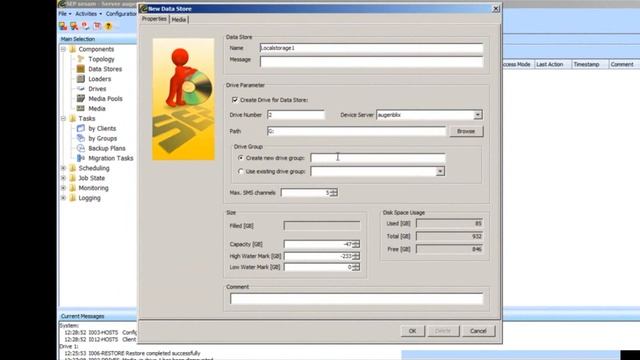Collapse the Components tree node
This screenshot has height=360, width=640.
coord(63,49)
